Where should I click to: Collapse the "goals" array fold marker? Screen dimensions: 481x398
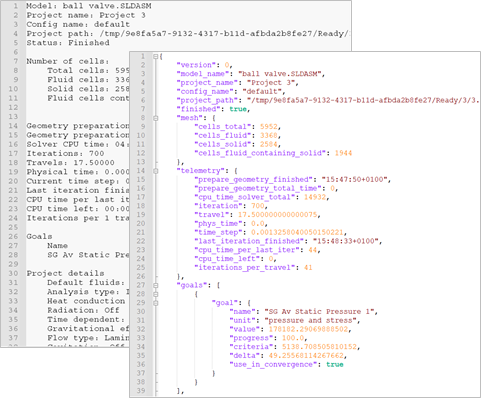click(155, 285)
